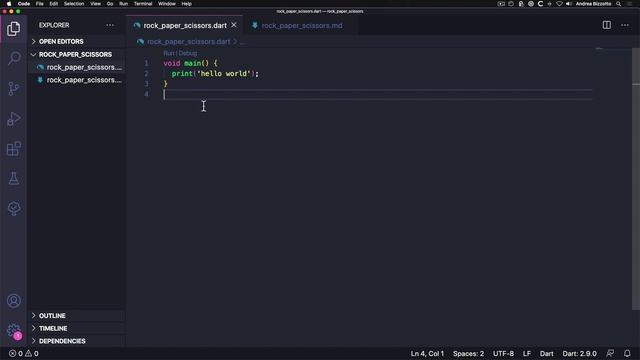This screenshot has width=640, height=360.
Task: Close the rock_paper_scissors.dart tab
Action: [x=234, y=25]
